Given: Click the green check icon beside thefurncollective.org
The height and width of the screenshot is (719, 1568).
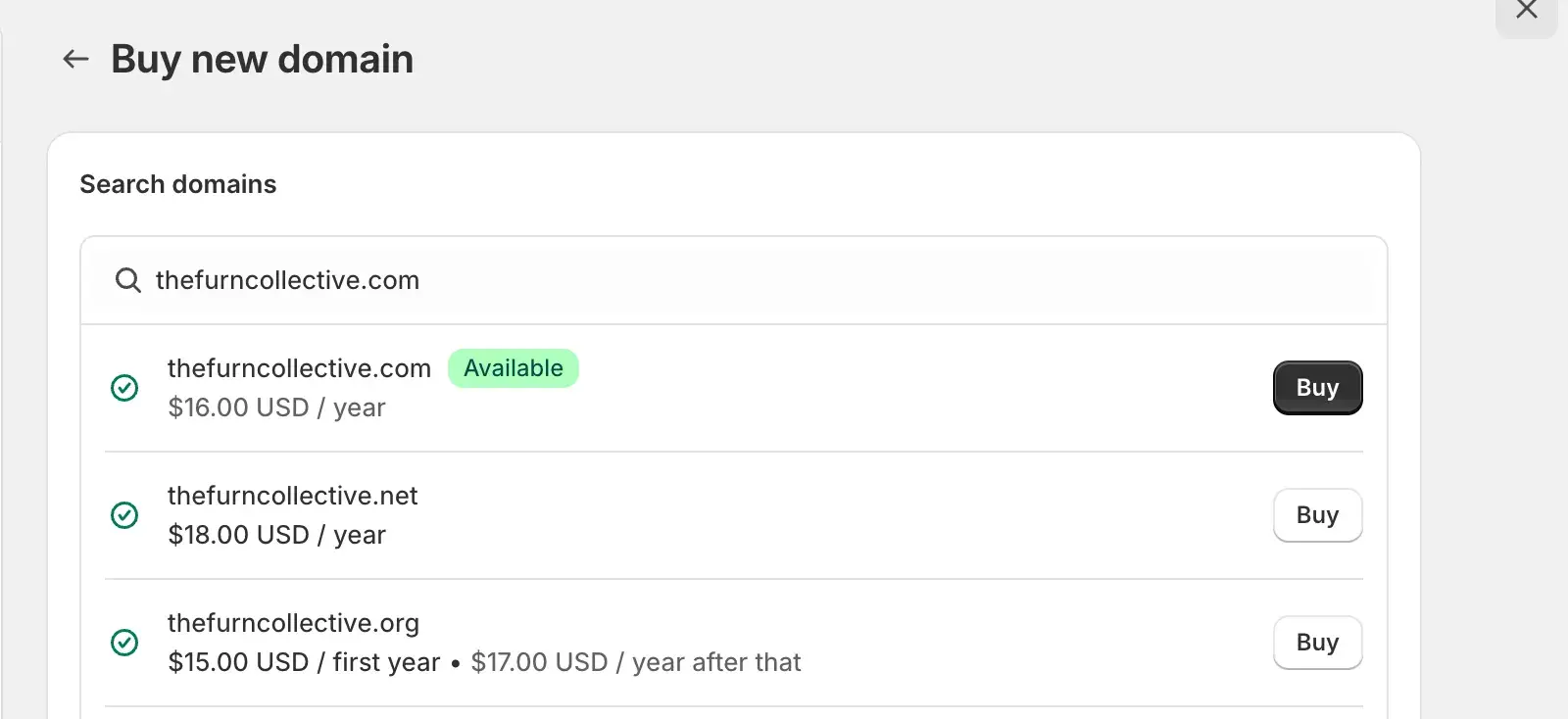Looking at the screenshot, I should tap(124, 643).
